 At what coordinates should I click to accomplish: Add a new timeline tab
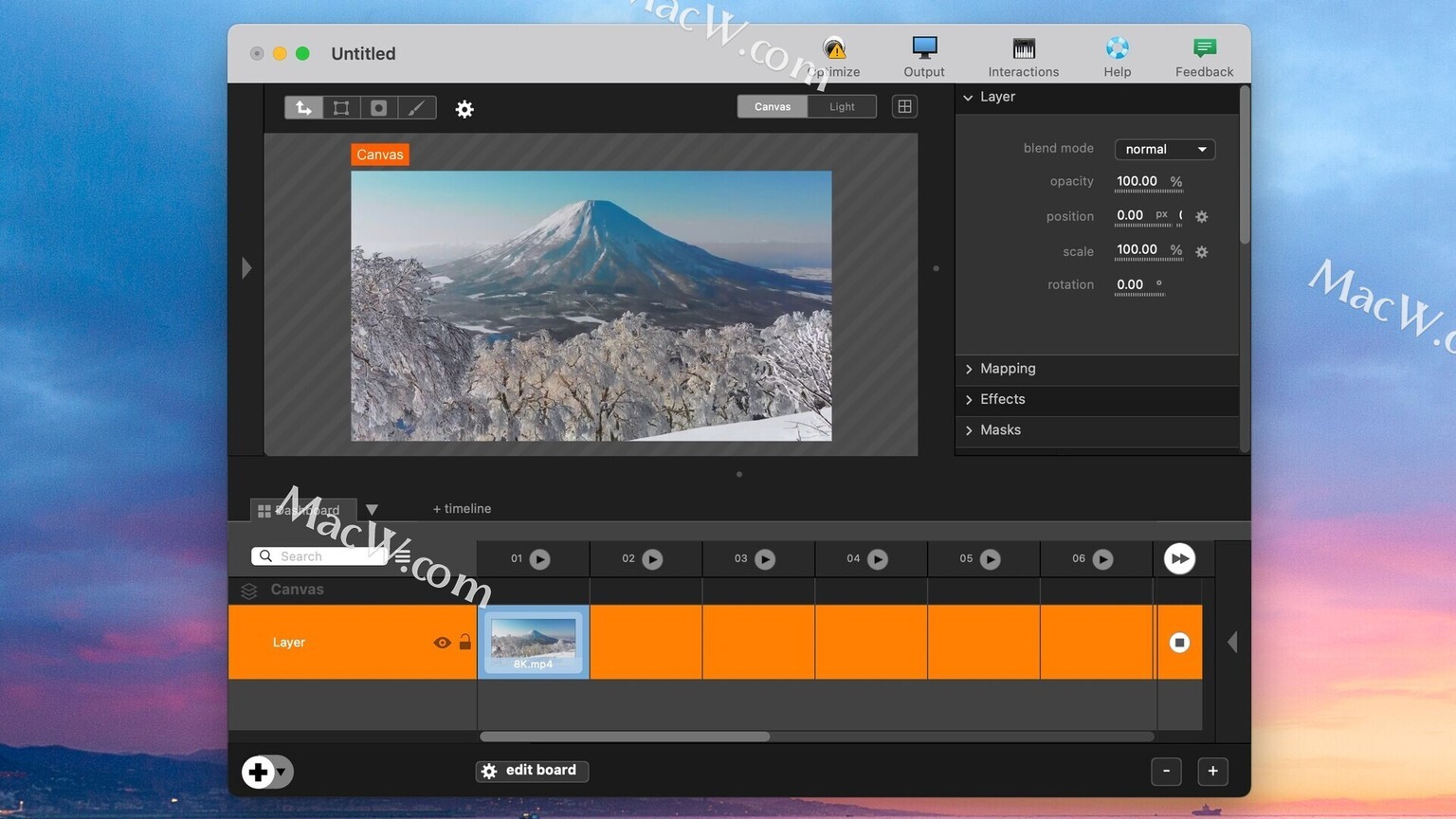point(462,509)
